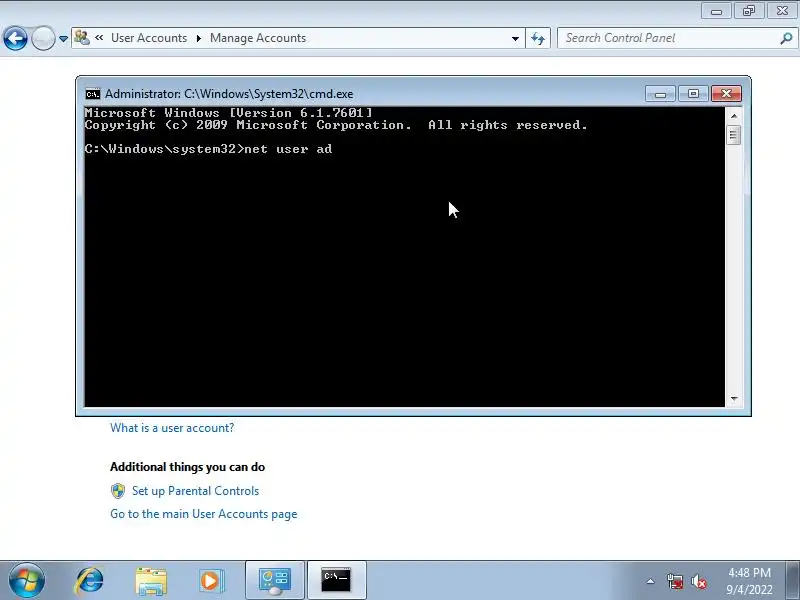Click the muted volume tray icon
The width and height of the screenshot is (800, 600).
click(698, 581)
